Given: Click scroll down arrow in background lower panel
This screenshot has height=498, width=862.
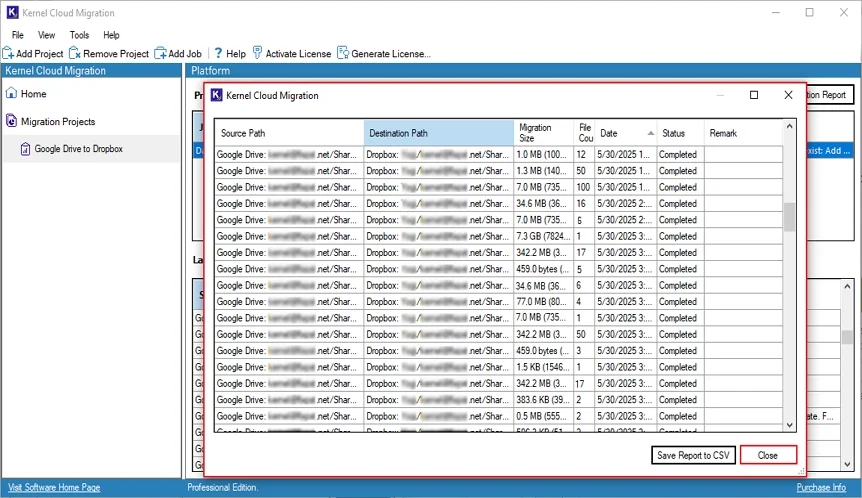Looking at the screenshot, I should [847, 464].
